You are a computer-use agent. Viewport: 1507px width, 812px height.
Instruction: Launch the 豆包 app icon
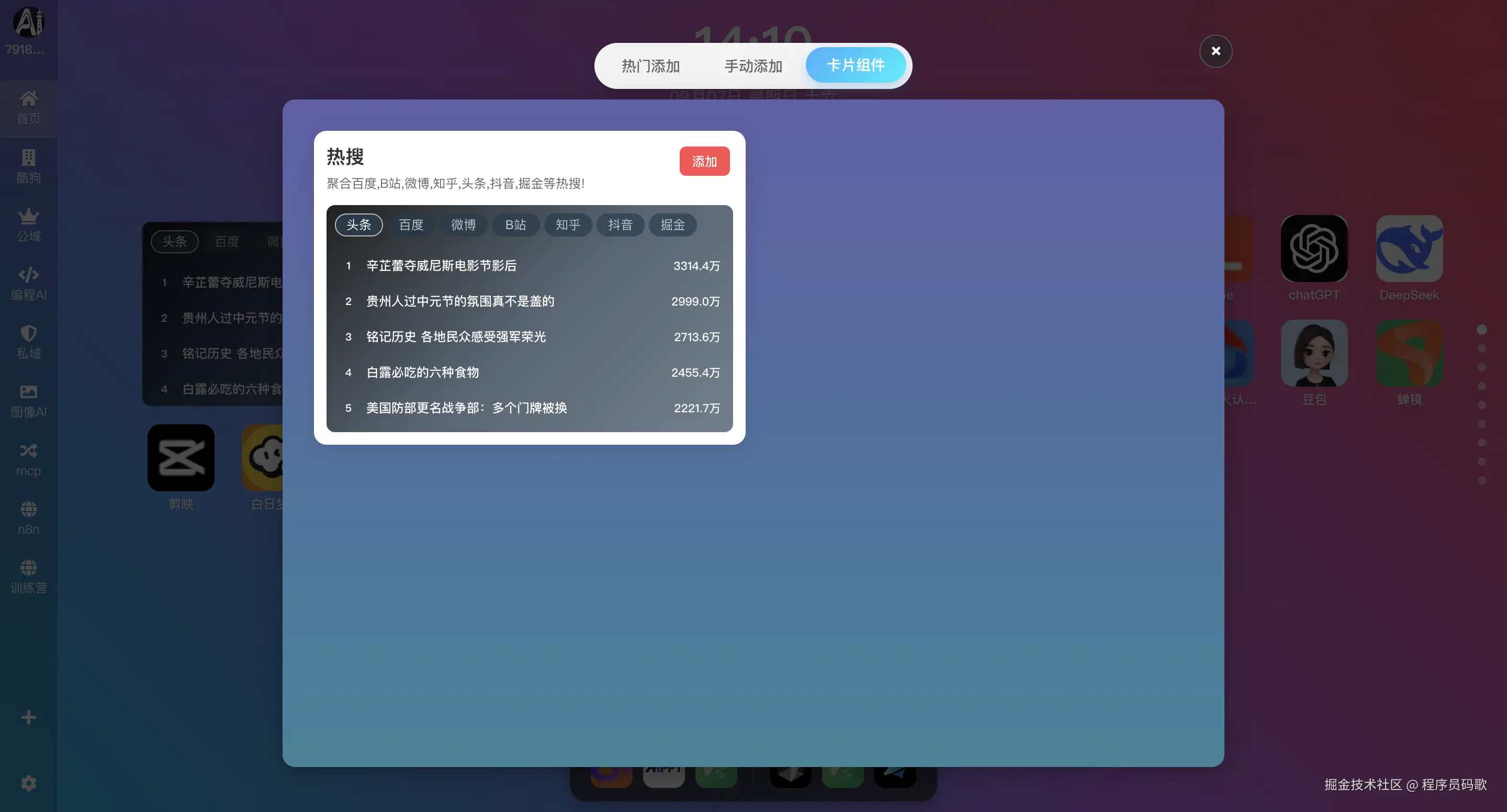pos(1314,353)
